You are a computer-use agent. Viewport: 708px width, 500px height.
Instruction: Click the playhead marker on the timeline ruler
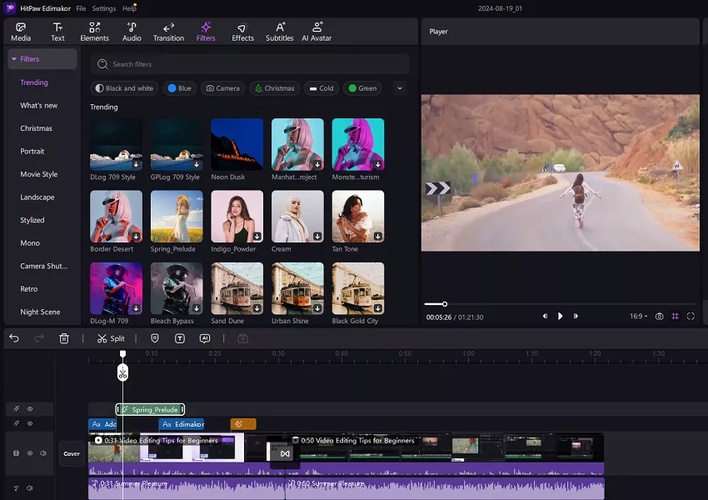[123, 354]
